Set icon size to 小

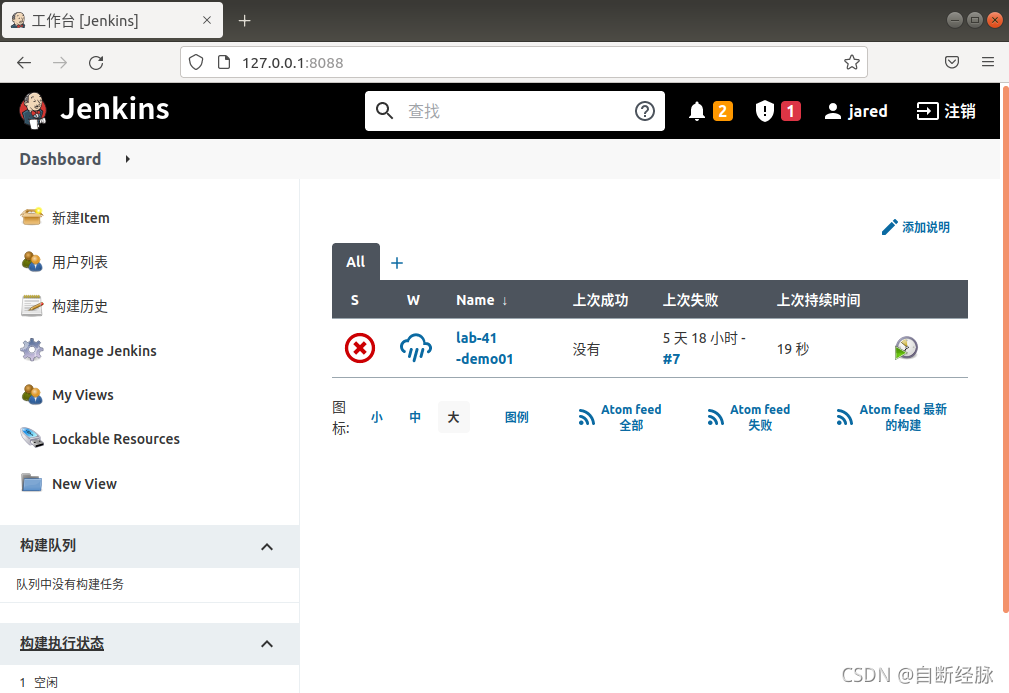point(376,417)
